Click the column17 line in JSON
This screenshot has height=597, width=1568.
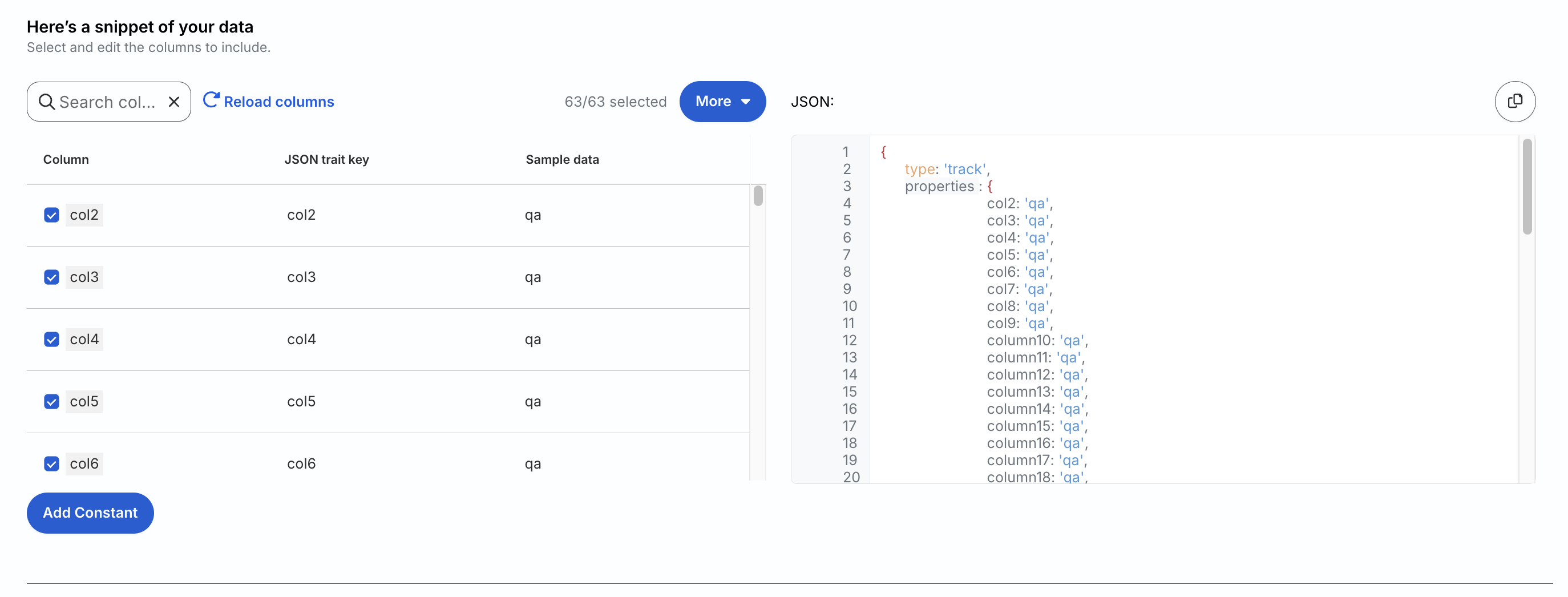(1037, 460)
